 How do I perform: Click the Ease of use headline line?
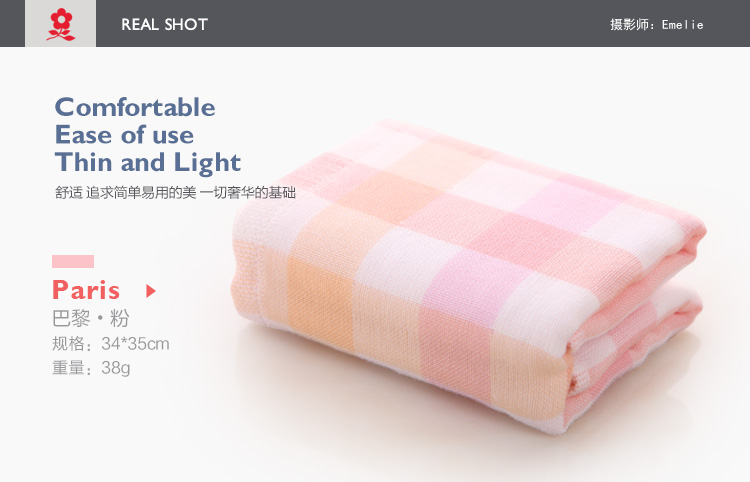(124, 135)
